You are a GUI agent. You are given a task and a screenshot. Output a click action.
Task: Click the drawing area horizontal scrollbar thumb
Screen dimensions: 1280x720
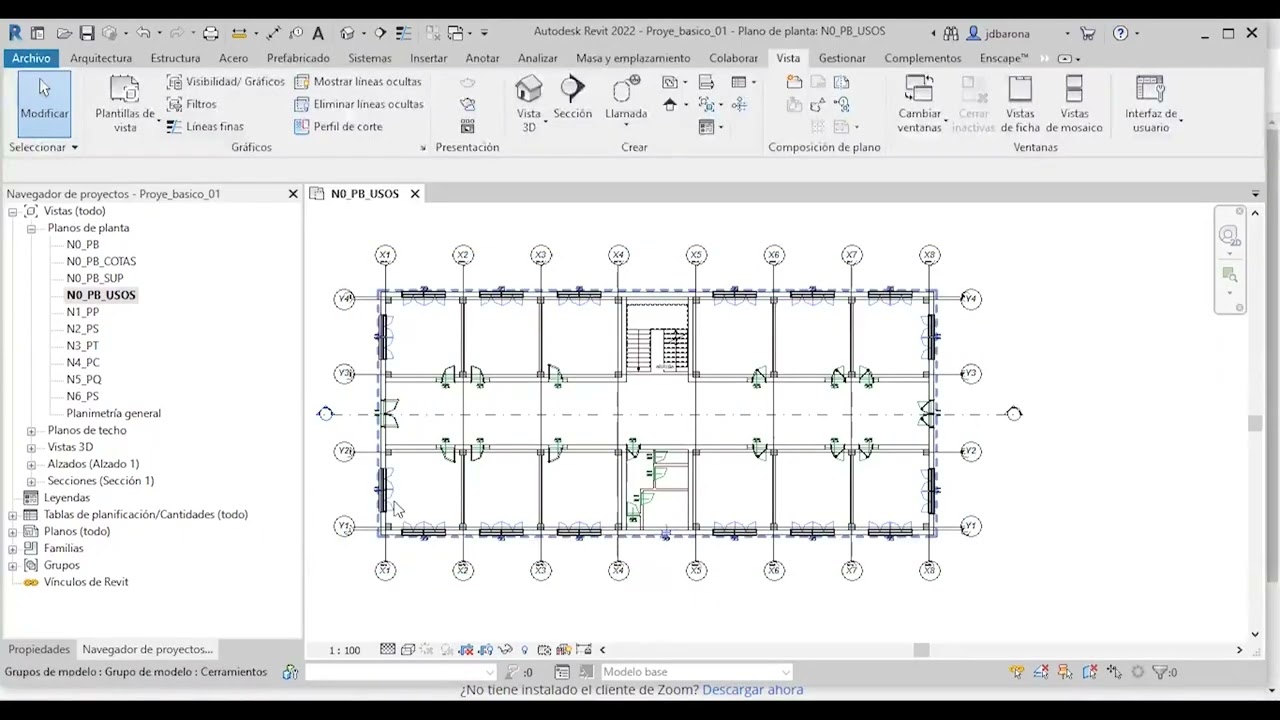pos(922,650)
